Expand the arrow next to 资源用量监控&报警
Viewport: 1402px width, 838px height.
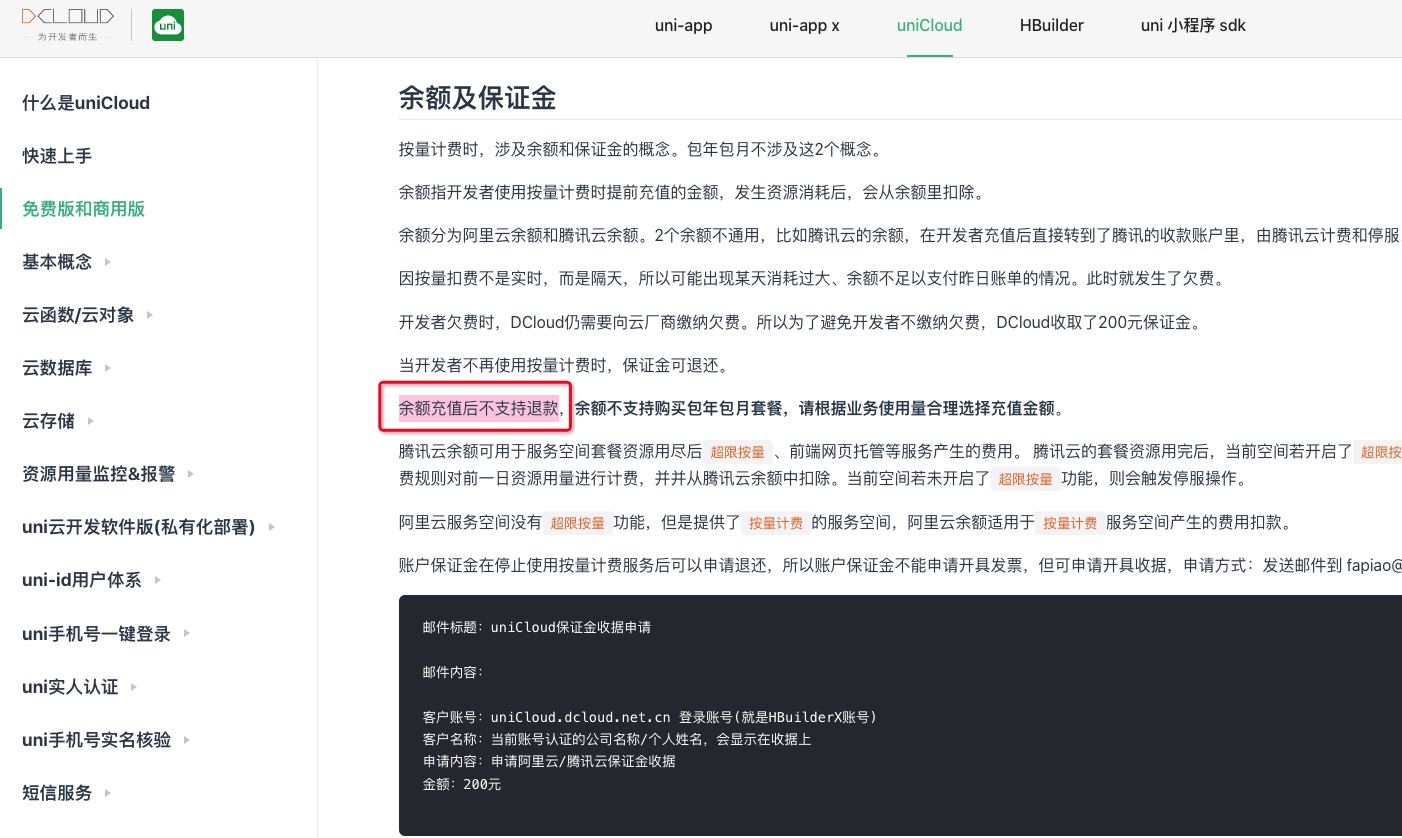190,474
